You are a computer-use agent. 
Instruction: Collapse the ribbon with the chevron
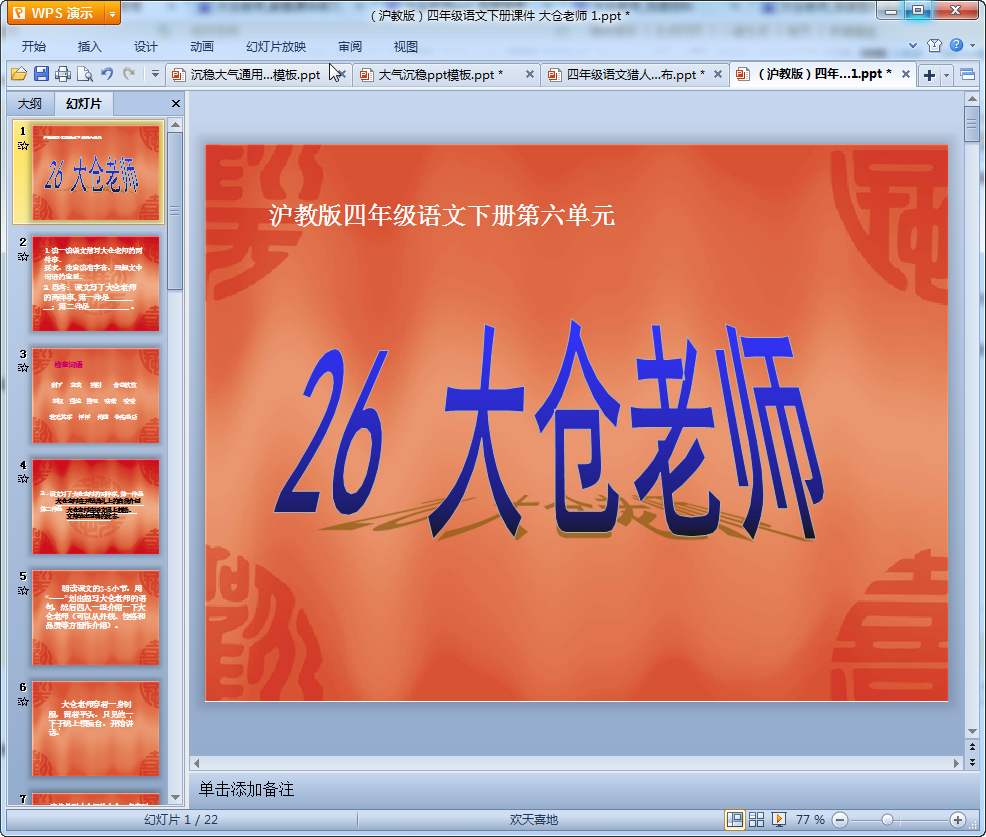913,45
